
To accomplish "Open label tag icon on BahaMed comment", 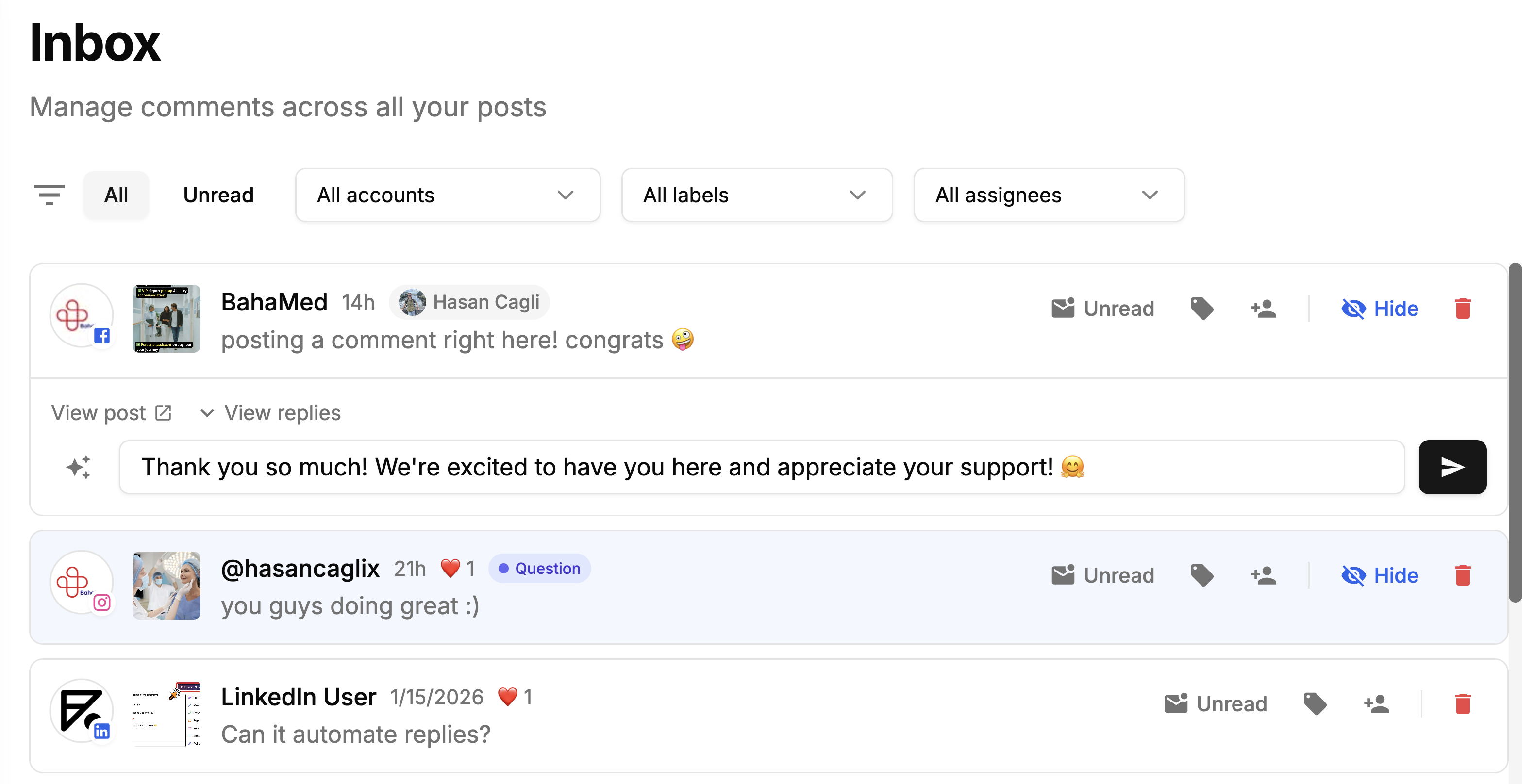I will [x=1201, y=309].
